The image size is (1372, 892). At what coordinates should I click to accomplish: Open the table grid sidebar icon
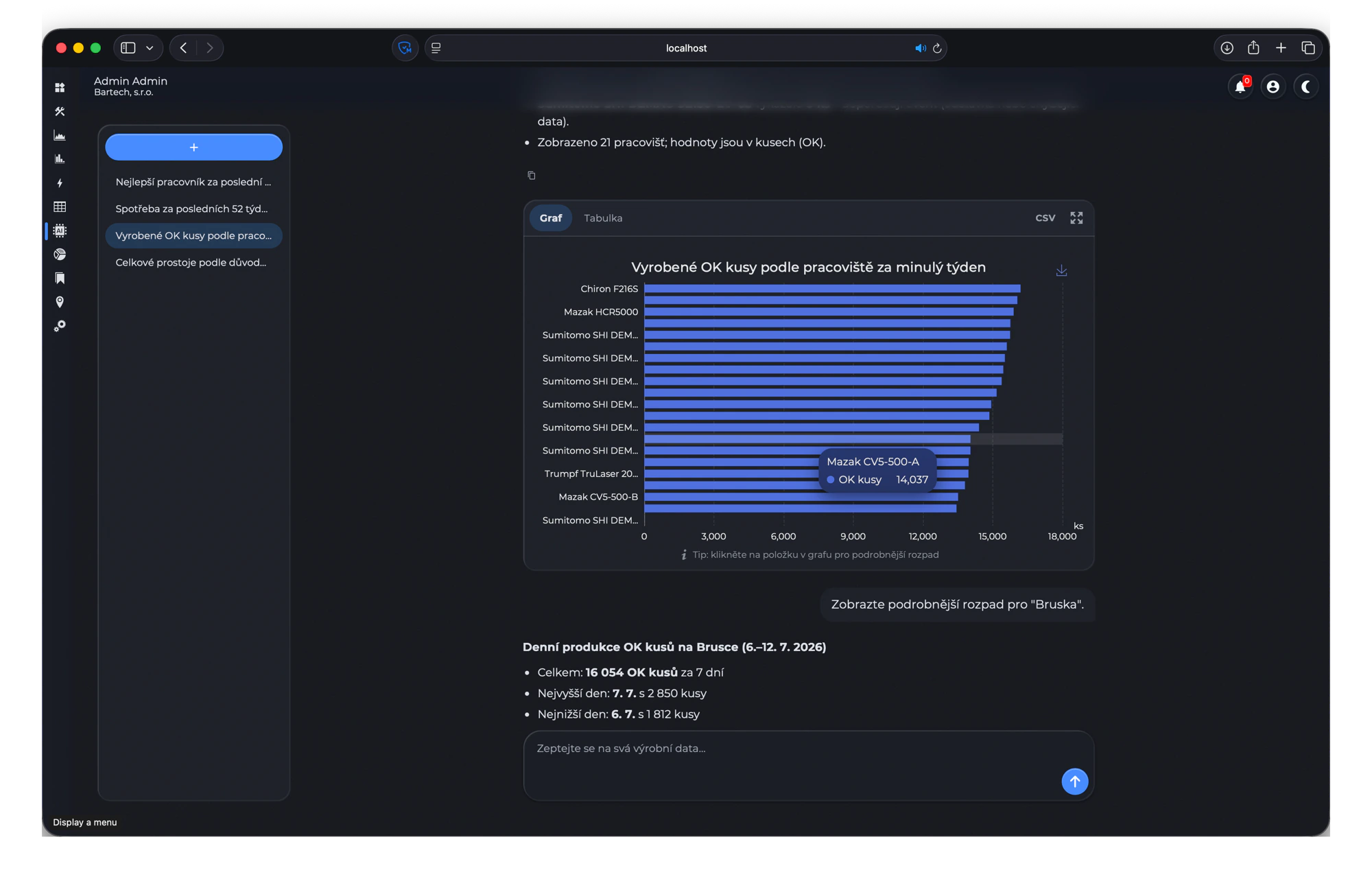60,207
